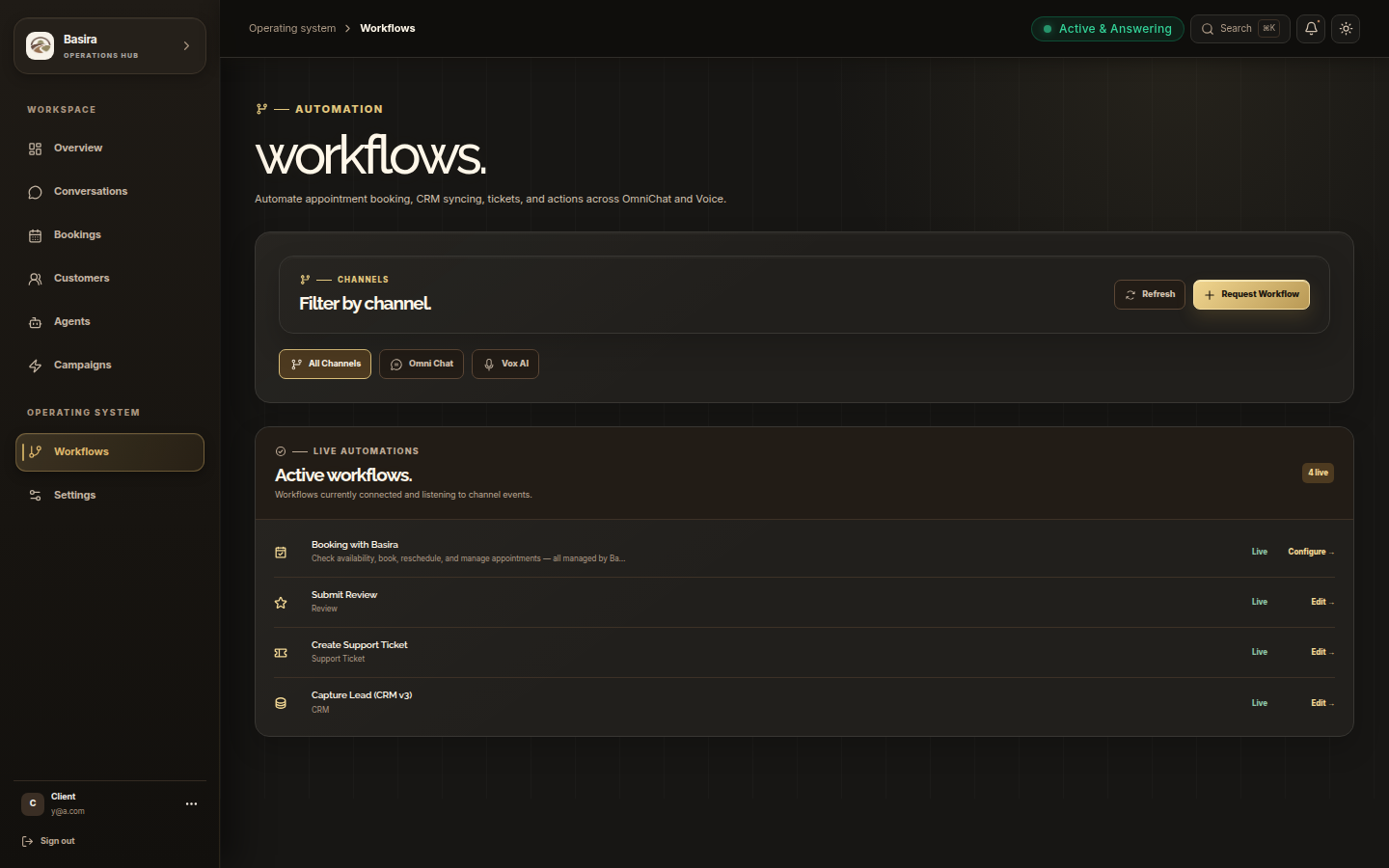Click the Settings sliders icon
Screen dimensions: 1389x868
[35, 496]
